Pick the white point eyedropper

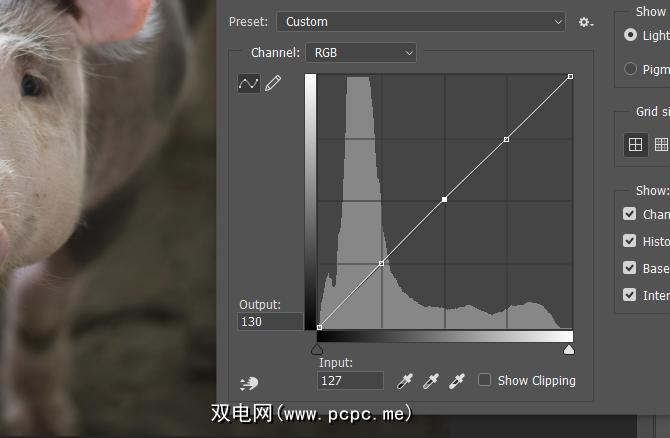click(457, 380)
